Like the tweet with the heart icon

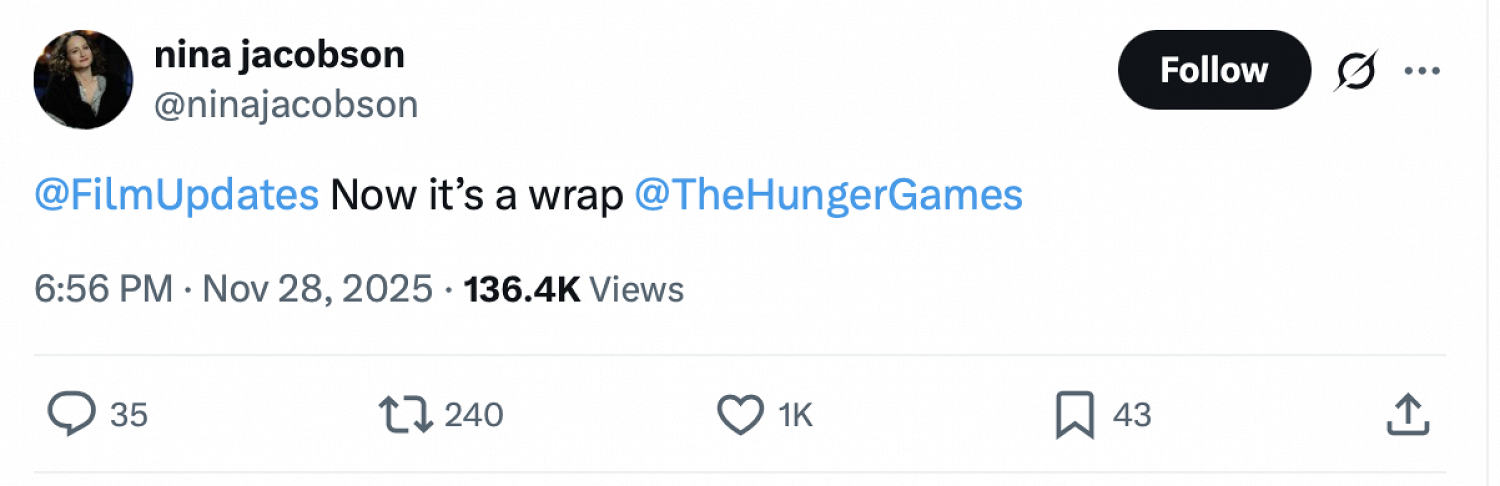[741, 415]
